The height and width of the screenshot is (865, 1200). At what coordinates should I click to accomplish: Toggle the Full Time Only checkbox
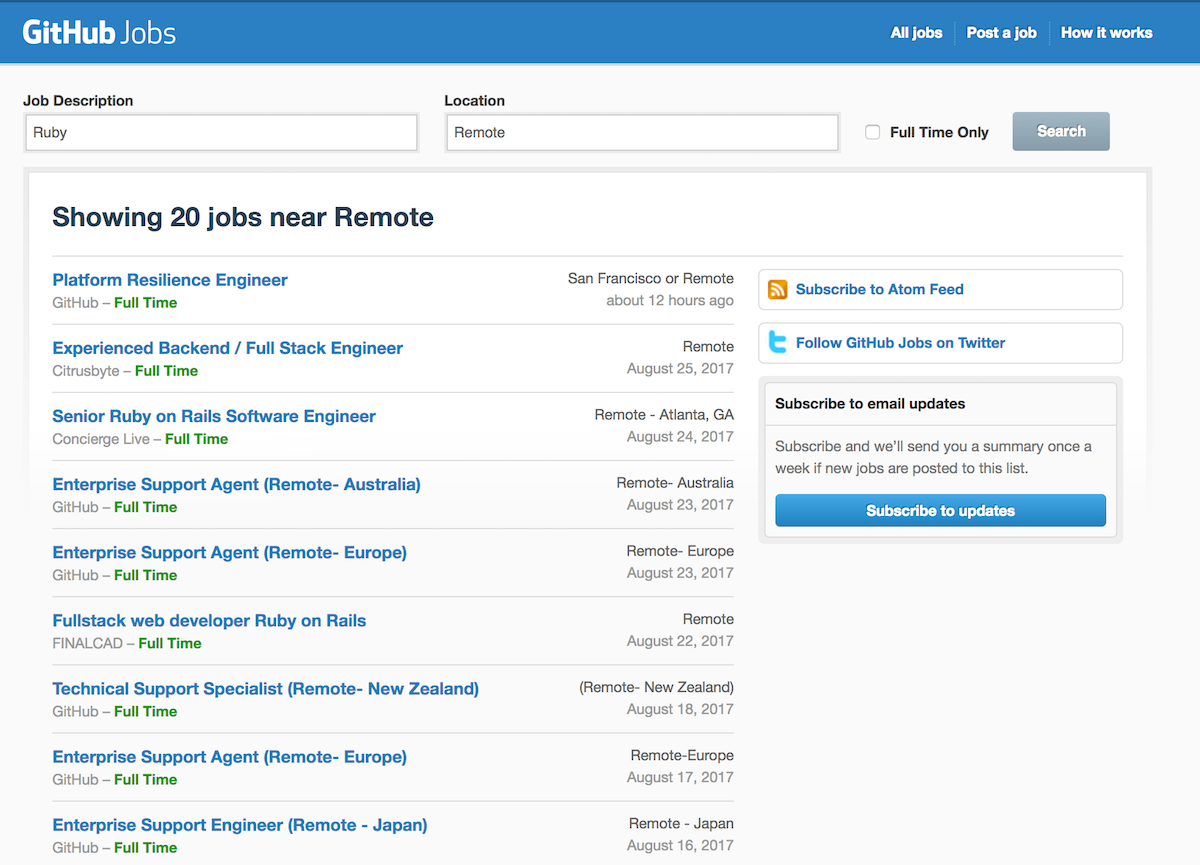point(872,132)
